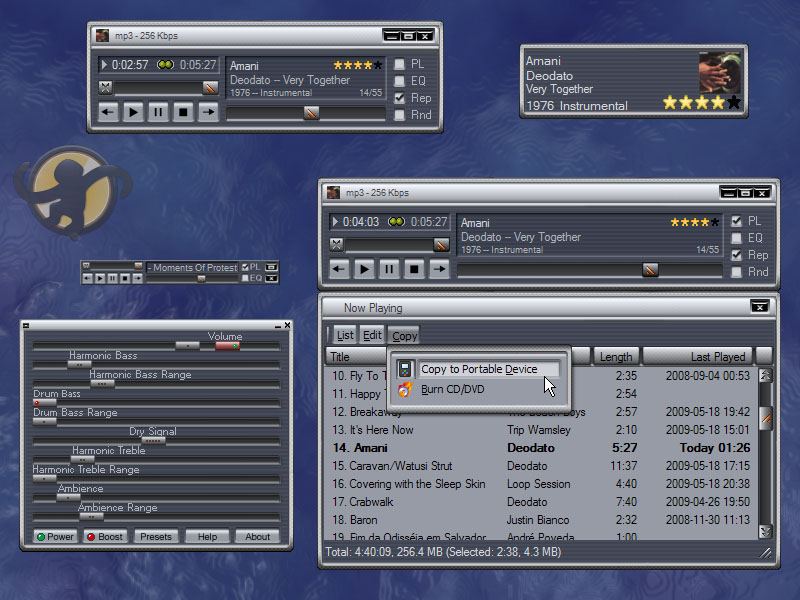Click the Now Playing scrollbar up arrow
Viewport: 800px width, 600px height.
(765, 376)
